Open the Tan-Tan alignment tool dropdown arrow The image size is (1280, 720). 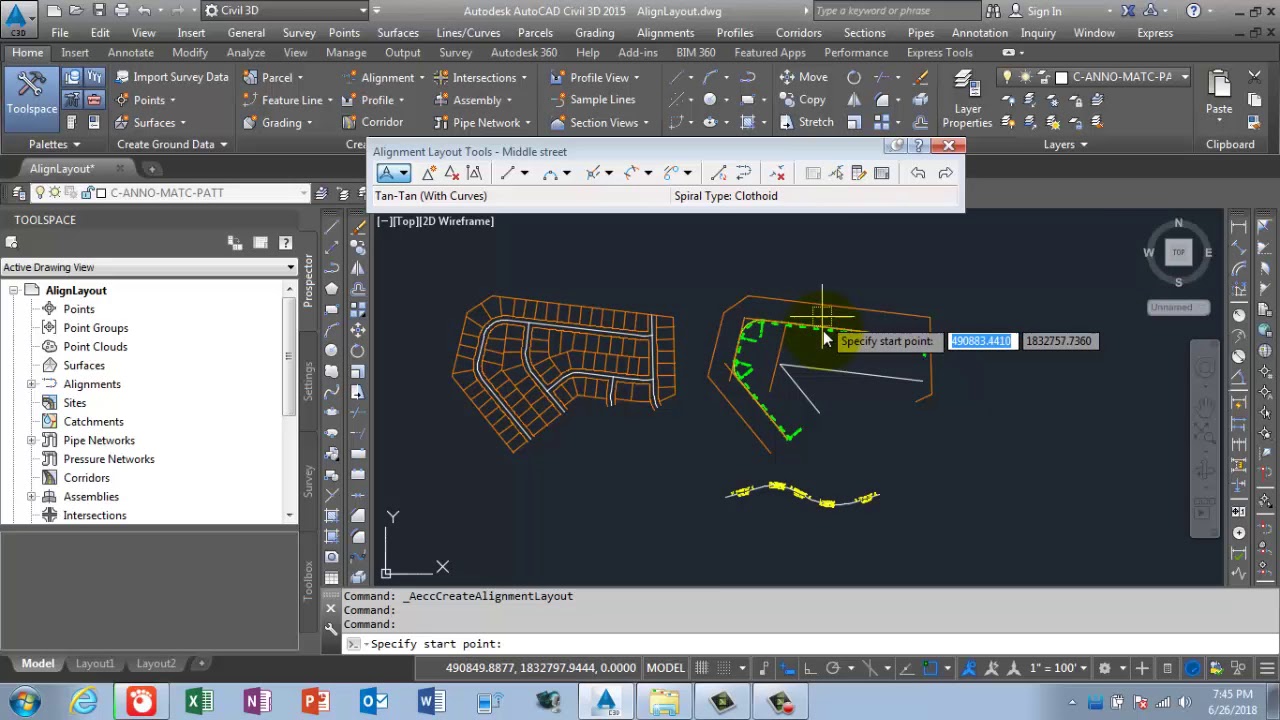click(404, 173)
